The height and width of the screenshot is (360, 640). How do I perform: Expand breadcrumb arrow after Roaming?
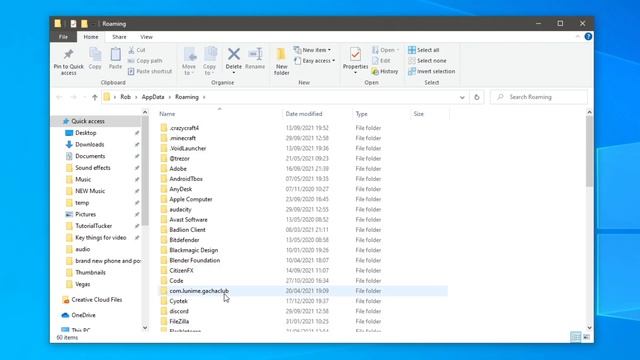click(x=204, y=97)
